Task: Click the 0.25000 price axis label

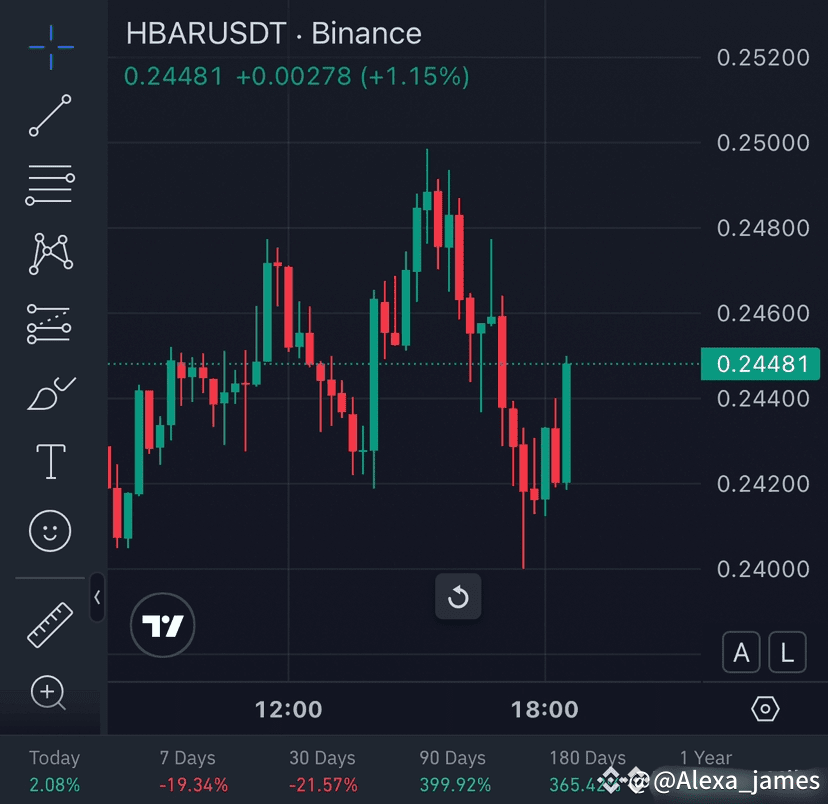Action: click(x=763, y=143)
